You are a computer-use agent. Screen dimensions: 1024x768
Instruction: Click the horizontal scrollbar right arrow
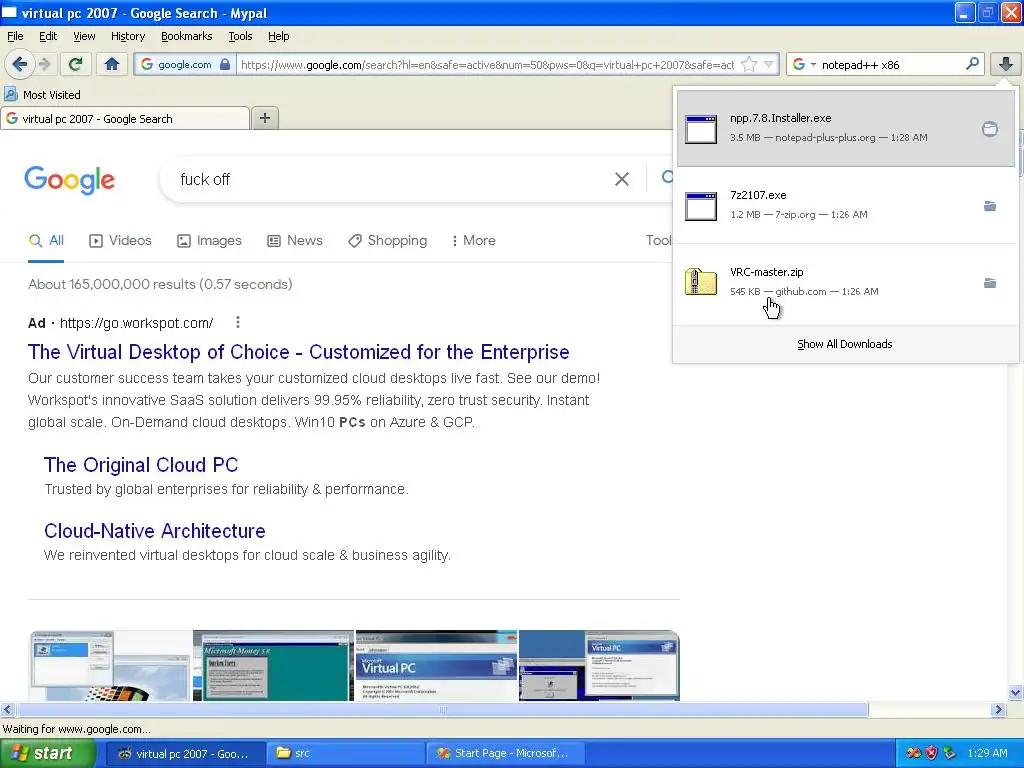[998, 709]
